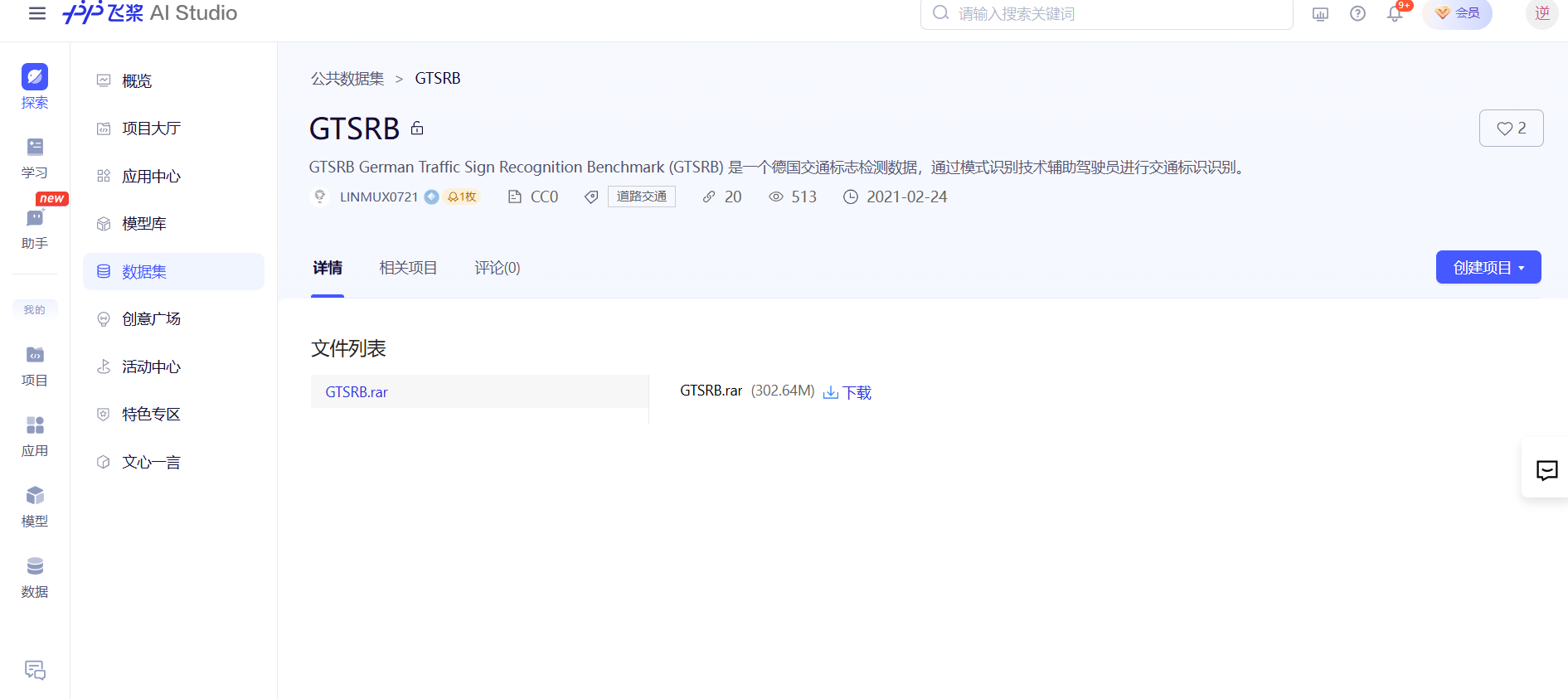Image resolution: width=1568 pixels, height=699 pixels.
Task: Open the 项目 projects sidebar icon
Action: point(35,366)
